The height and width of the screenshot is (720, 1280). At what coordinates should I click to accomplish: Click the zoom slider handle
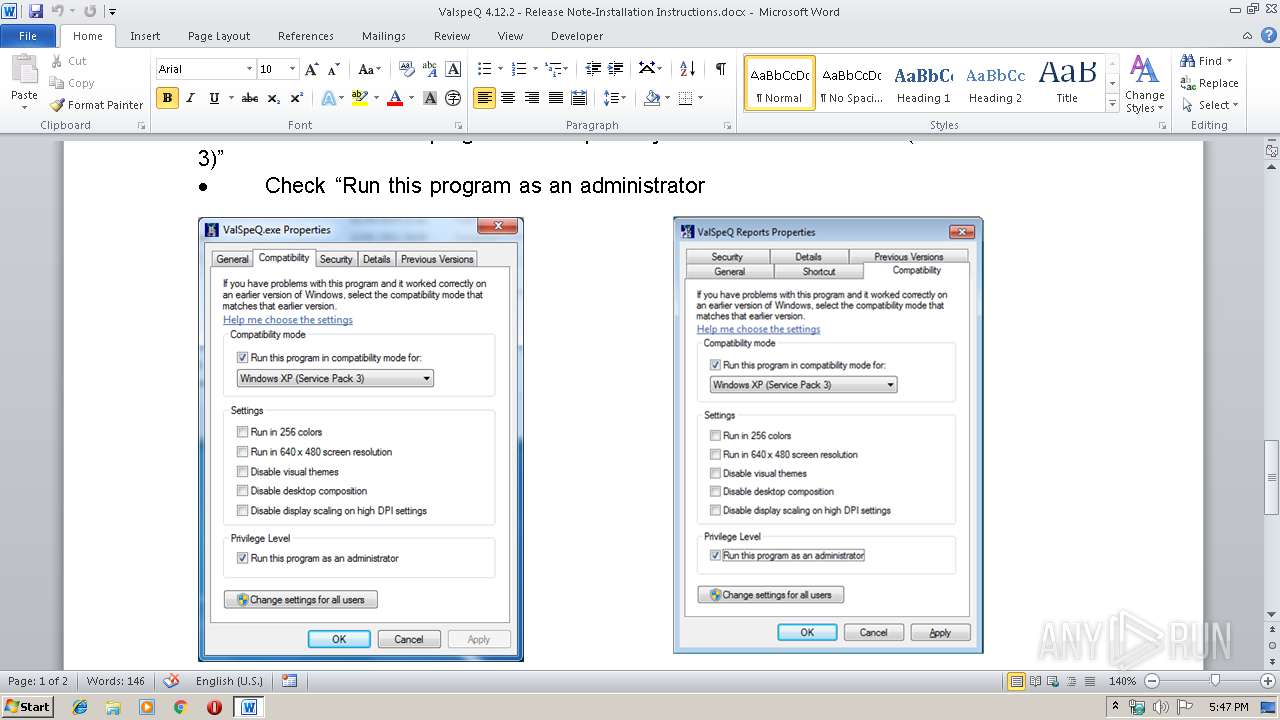coord(1215,681)
